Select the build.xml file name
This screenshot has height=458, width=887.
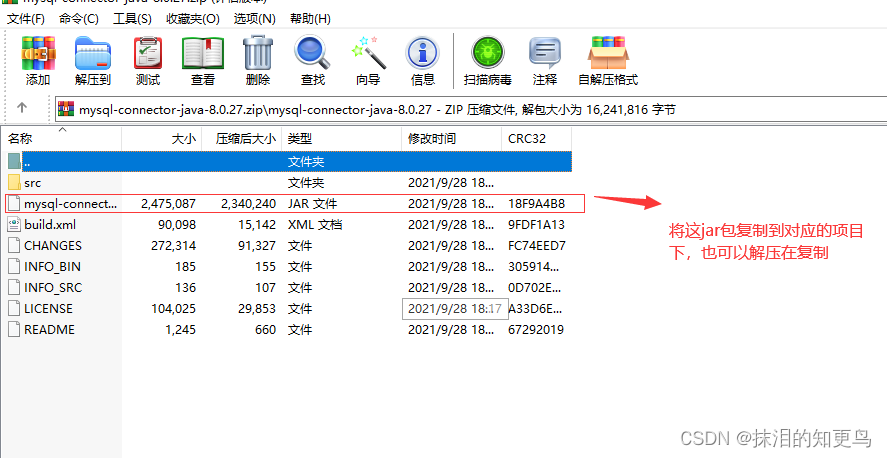[x=50, y=224]
